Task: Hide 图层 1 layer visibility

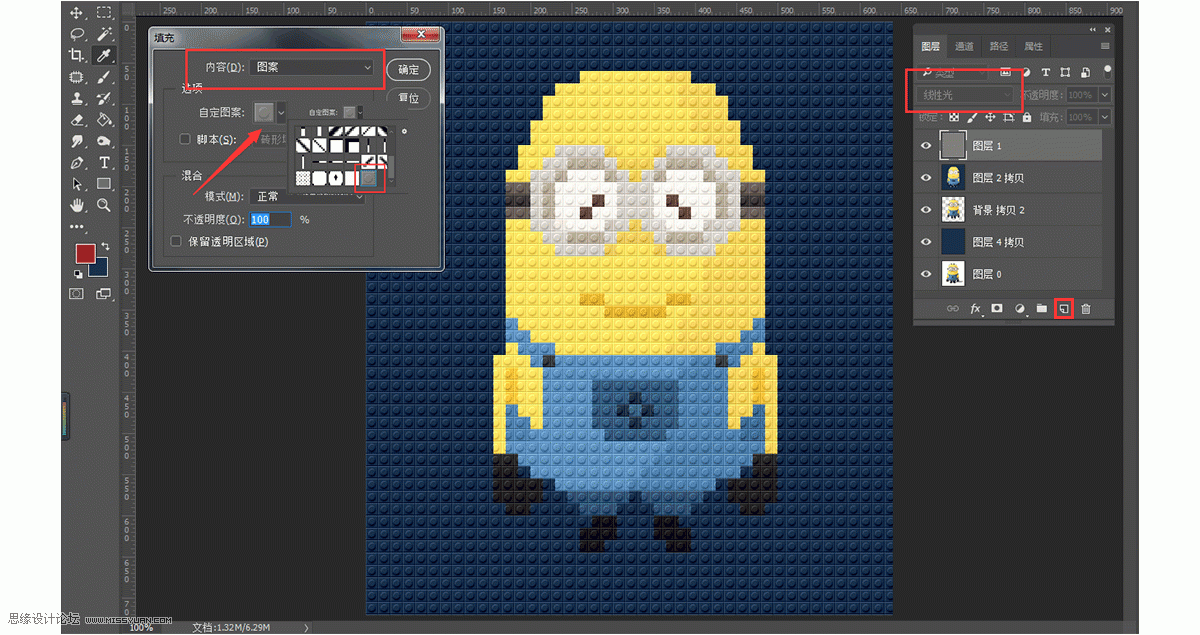Action: [x=926, y=146]
